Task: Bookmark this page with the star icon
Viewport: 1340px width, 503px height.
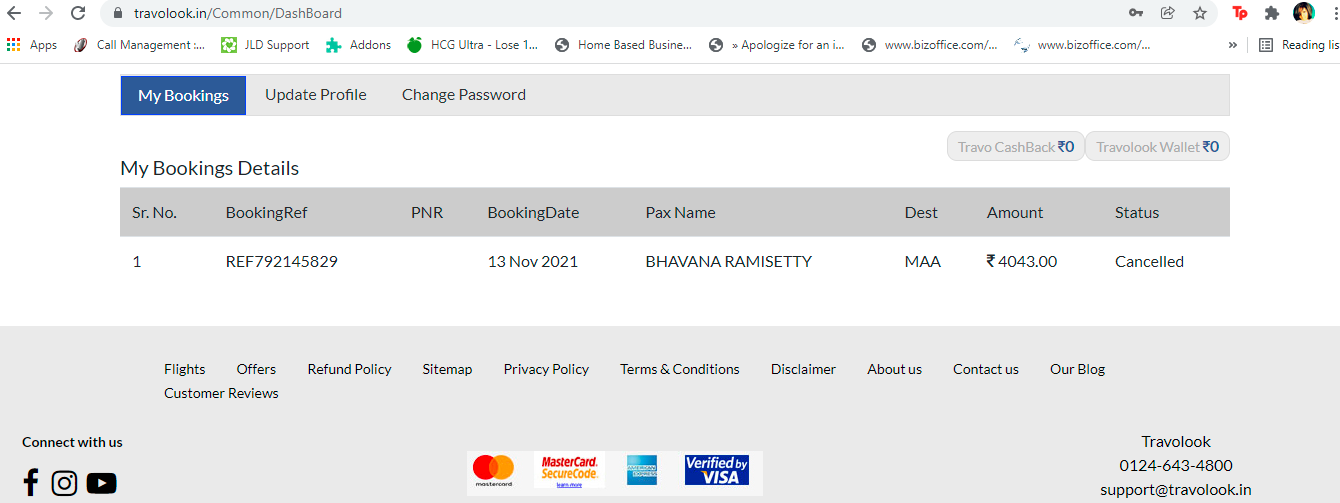Action: coord(1200,13)
